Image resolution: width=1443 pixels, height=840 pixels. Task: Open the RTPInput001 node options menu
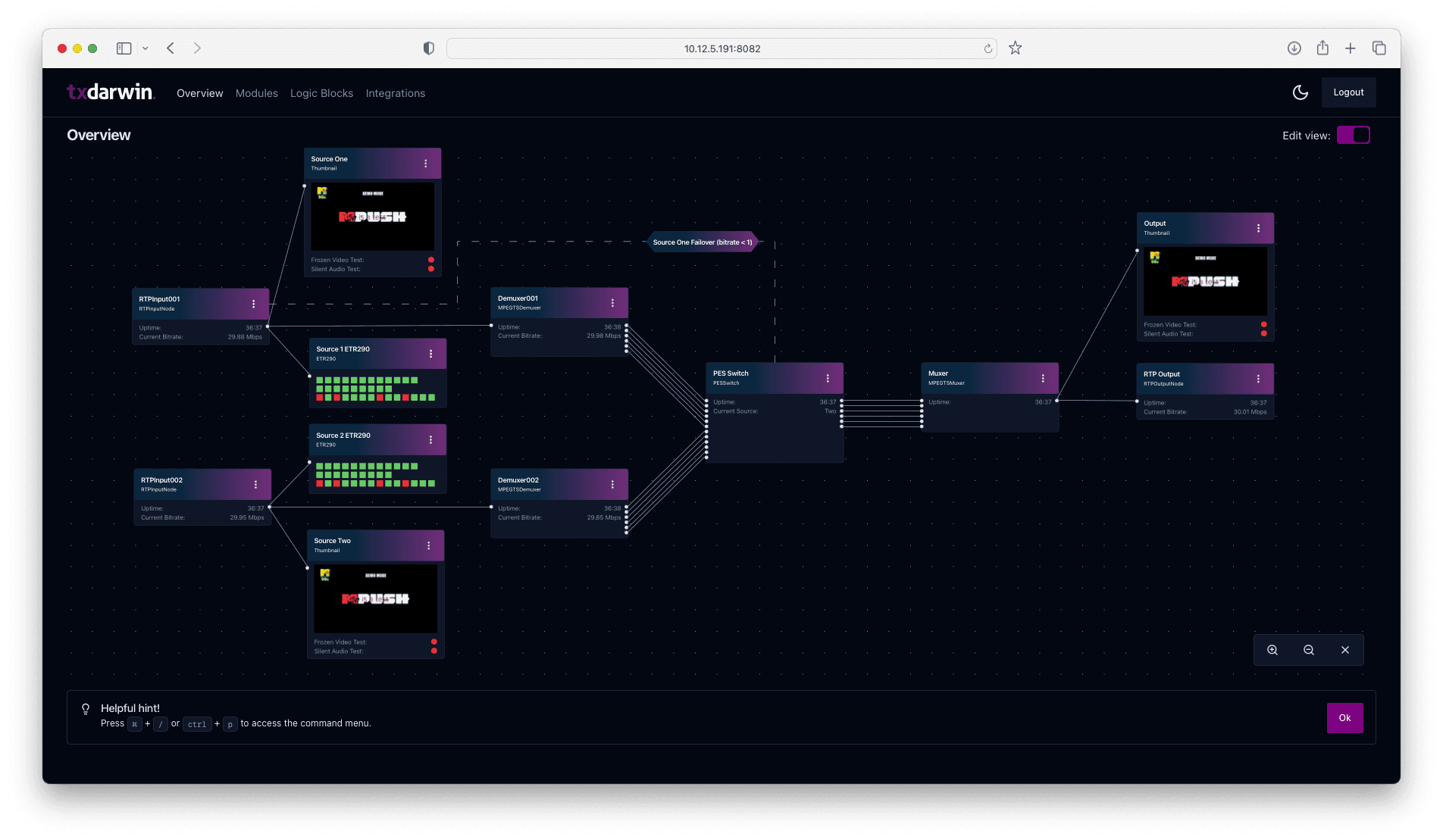coord(255,303)
